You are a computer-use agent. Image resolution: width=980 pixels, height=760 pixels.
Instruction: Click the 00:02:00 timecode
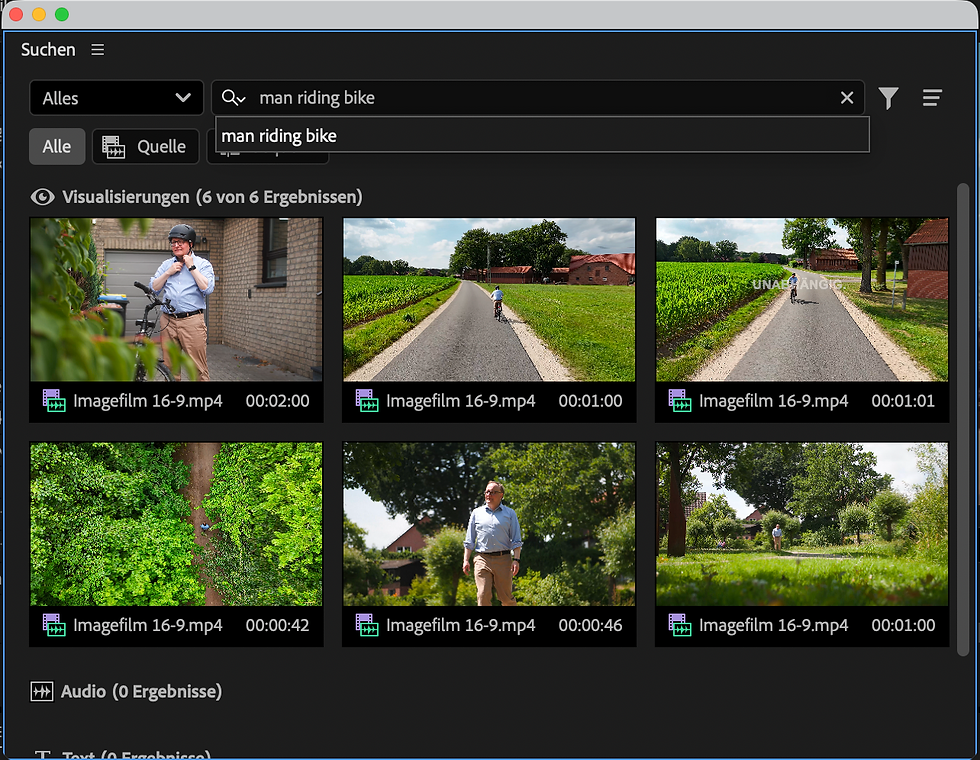pos(278,401)
